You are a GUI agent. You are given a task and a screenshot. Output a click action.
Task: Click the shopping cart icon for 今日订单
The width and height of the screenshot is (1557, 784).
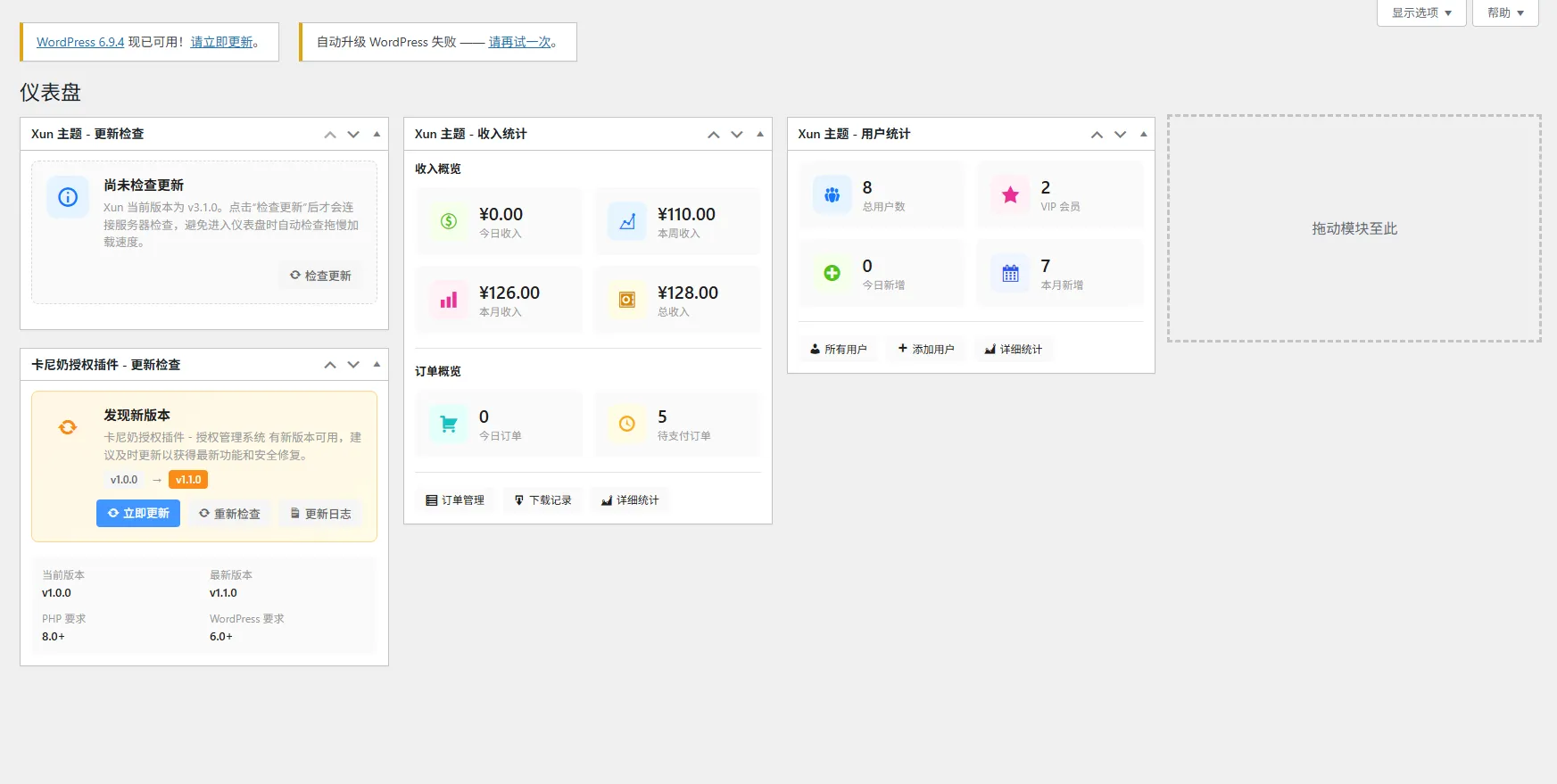click(449, 424)
